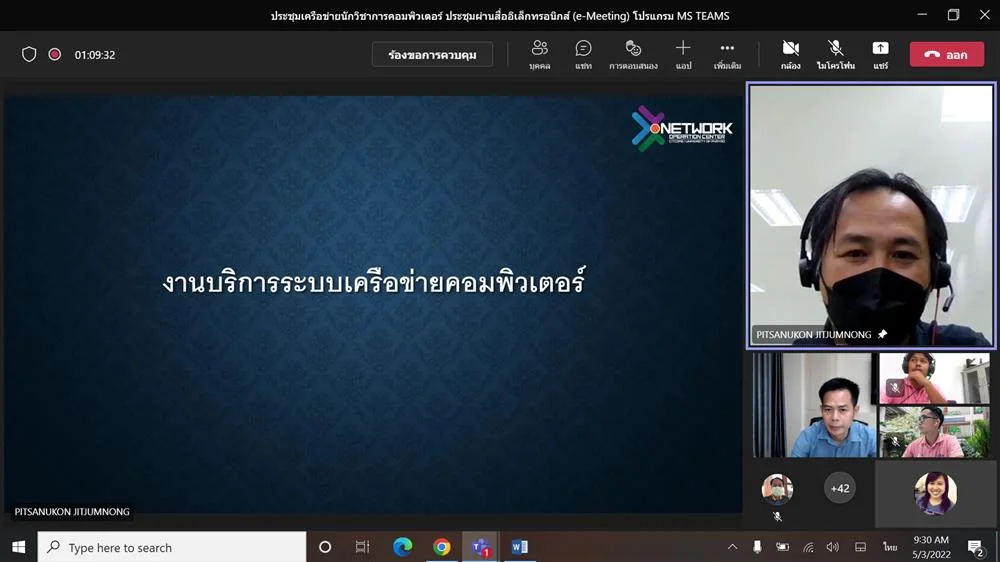
Task: Open the meeting Chat panel
Action: [x=583, y=55]
